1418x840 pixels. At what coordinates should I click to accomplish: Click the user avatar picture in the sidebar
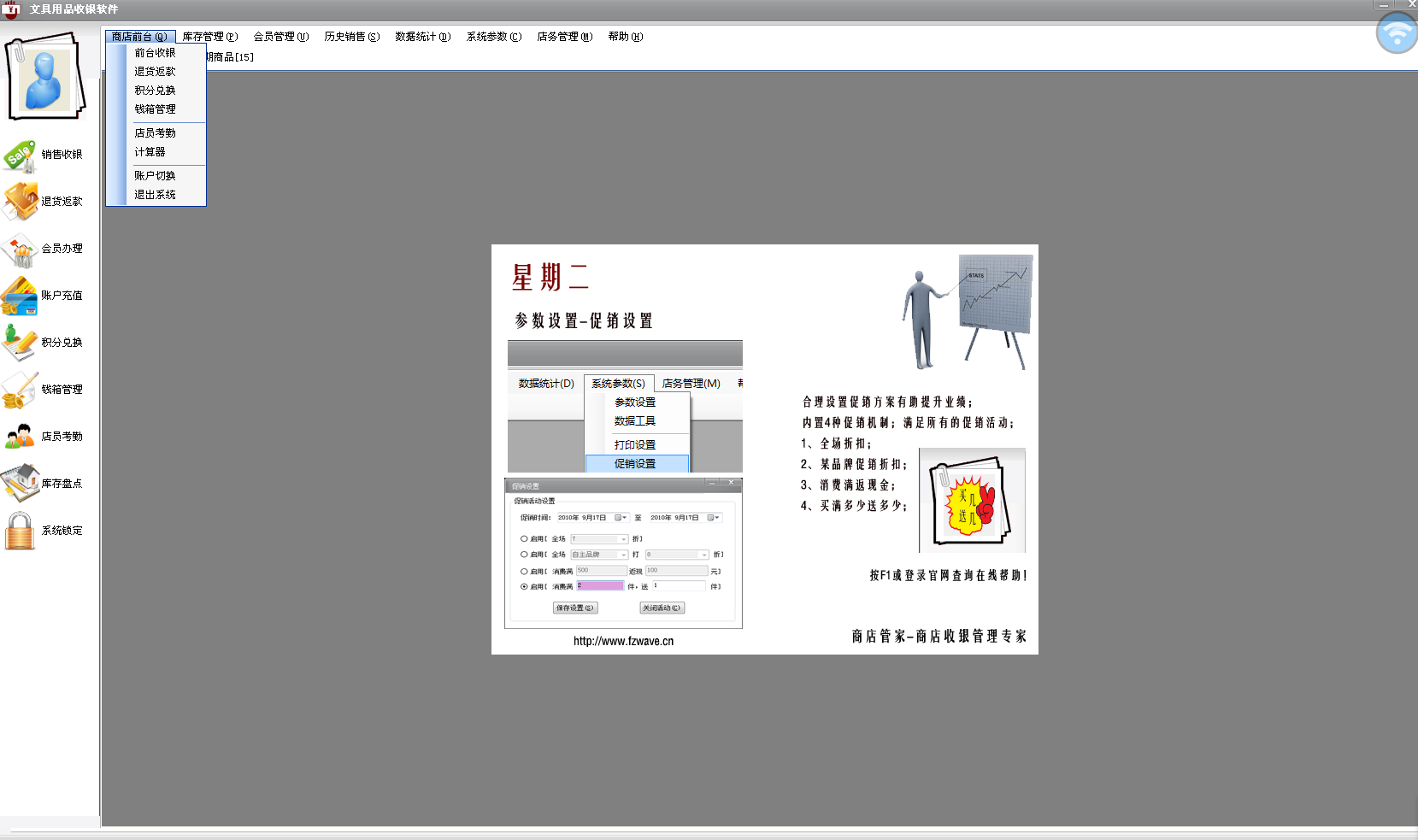point(44,77)
